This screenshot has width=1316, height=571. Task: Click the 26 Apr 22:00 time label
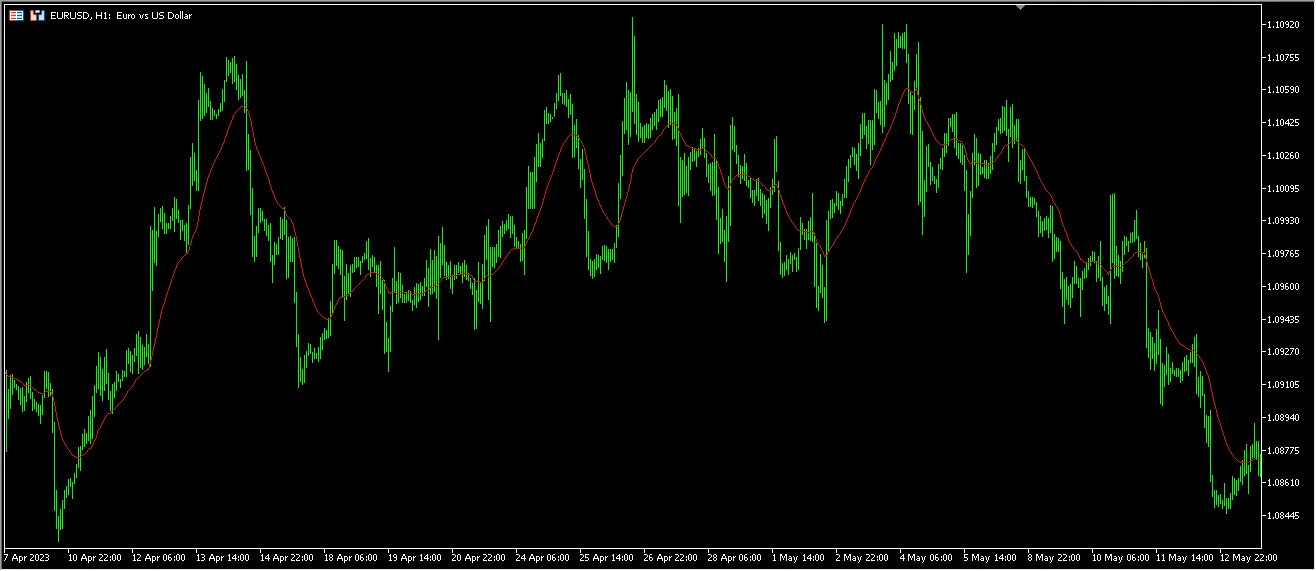click(x=673, y=557)
